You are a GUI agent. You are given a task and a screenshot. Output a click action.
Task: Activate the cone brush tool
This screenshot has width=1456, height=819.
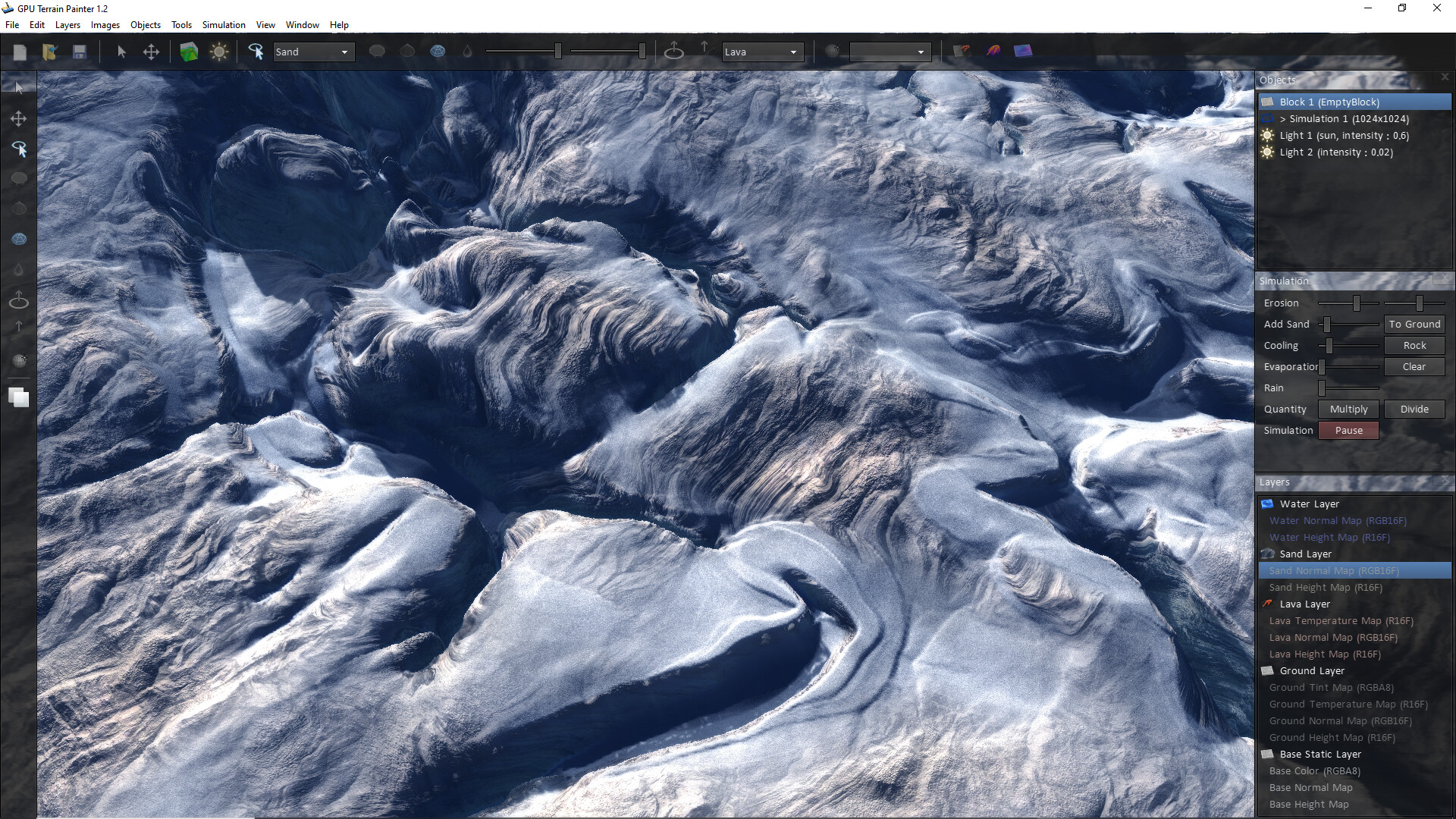point(18,209)
